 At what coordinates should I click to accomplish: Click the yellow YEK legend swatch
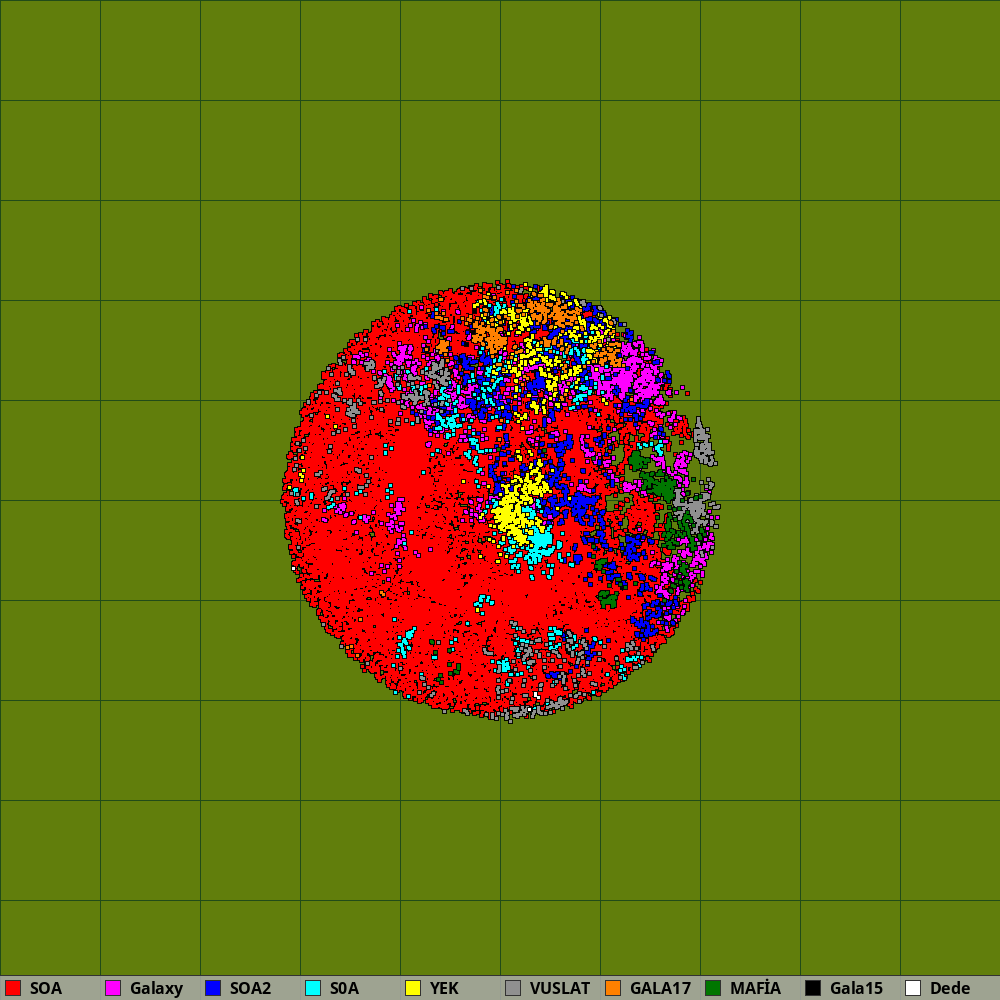tap(413, 988)
